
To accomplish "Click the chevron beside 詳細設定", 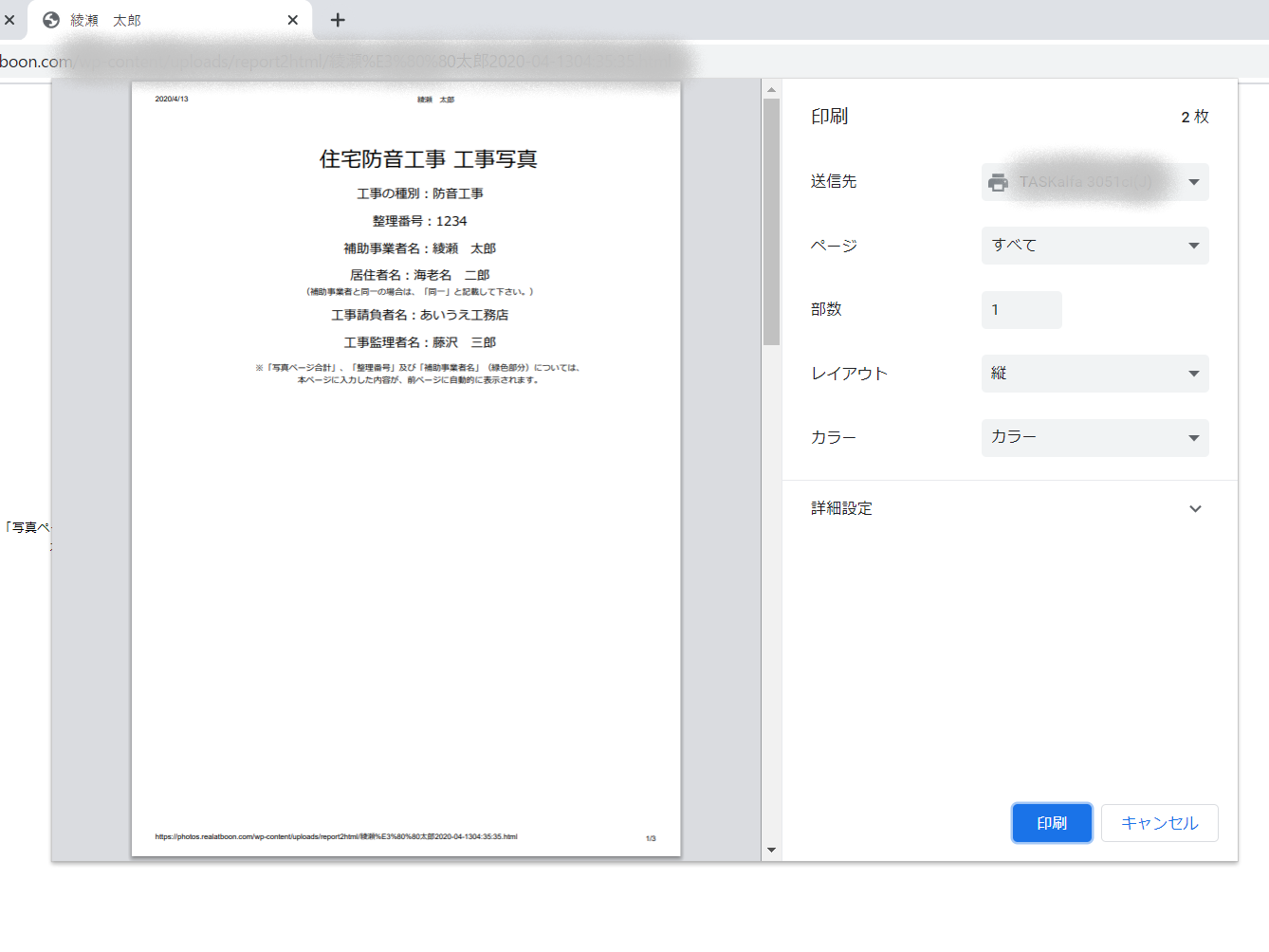I will 1195,509.
